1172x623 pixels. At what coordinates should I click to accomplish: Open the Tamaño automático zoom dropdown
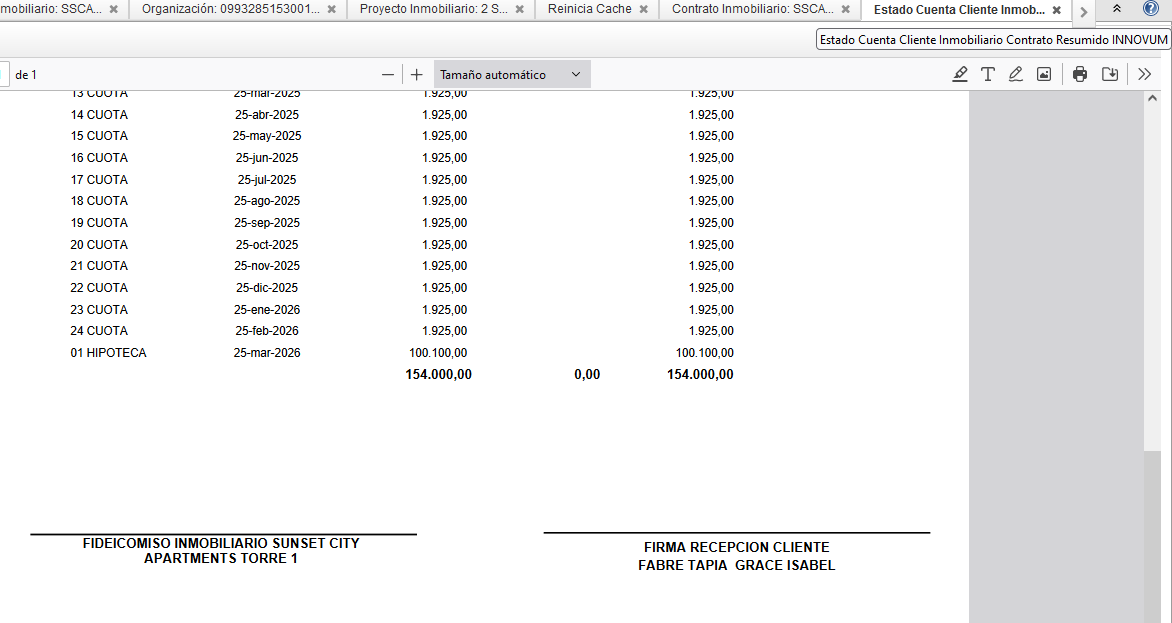(511, 75)
